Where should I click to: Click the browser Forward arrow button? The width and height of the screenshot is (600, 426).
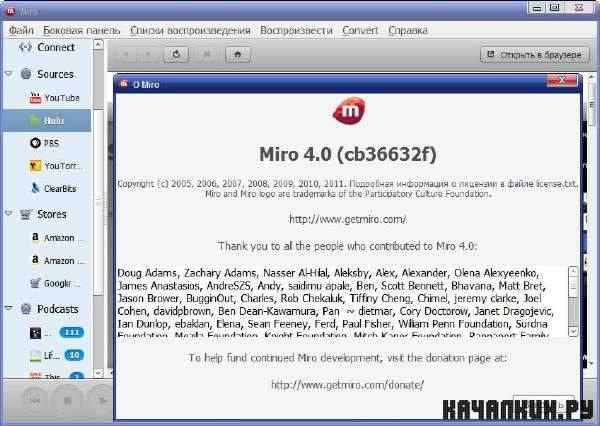(x=148, y=55)
